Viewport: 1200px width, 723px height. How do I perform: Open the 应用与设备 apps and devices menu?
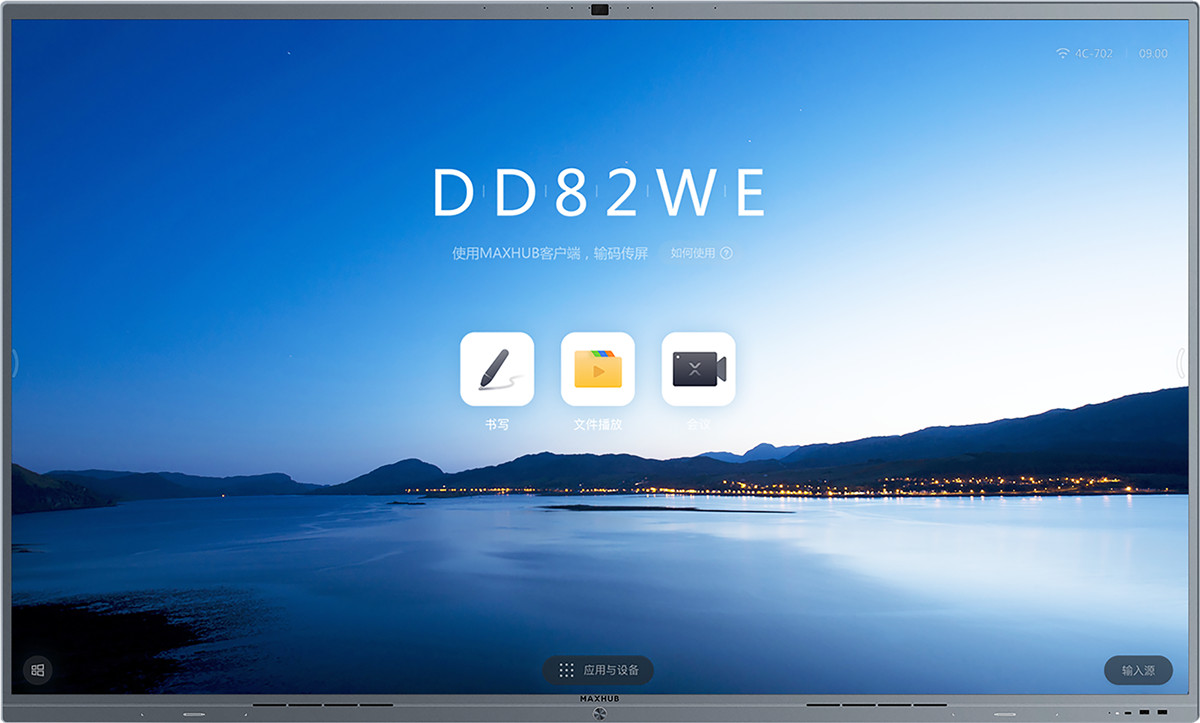599,670
